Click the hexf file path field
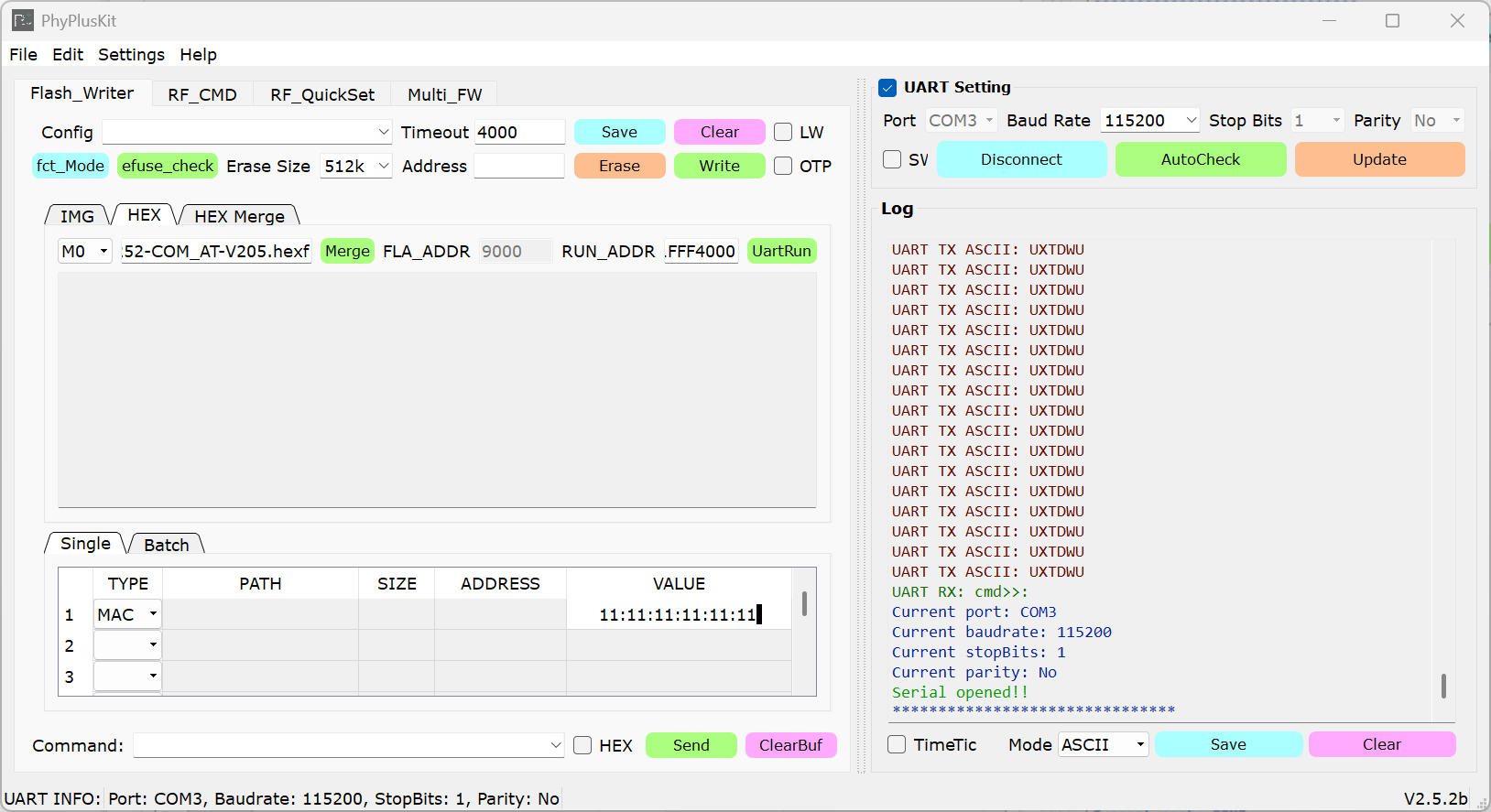 [216, 251]
